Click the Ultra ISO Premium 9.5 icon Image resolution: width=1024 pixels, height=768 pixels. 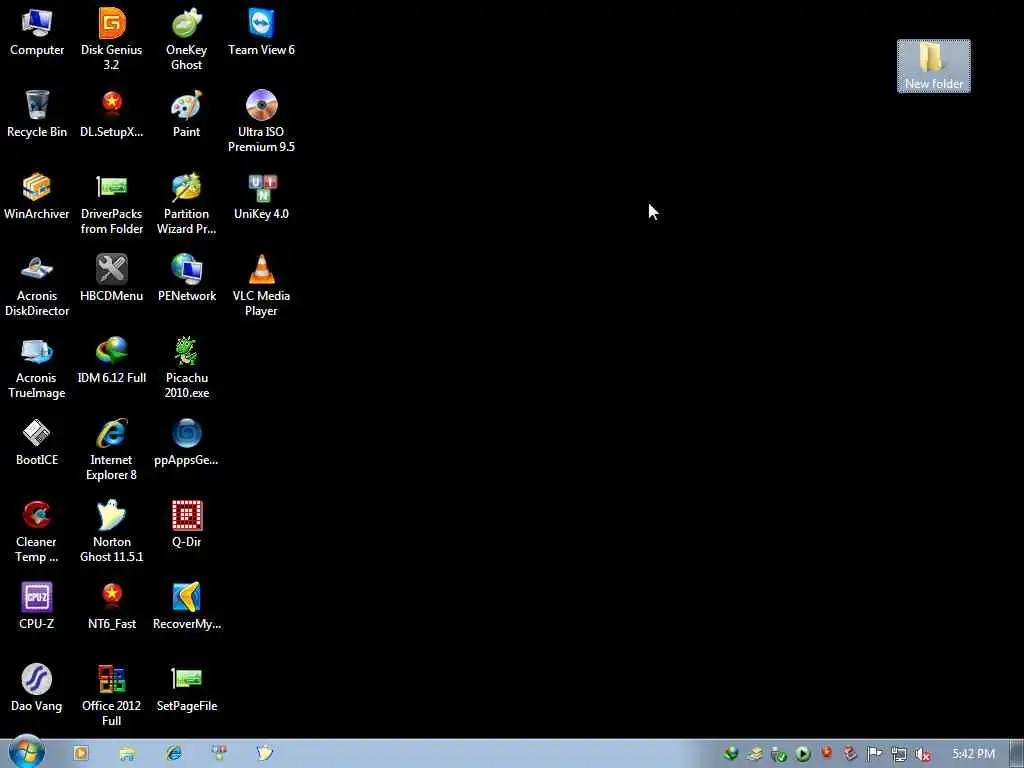pos(261,121)
